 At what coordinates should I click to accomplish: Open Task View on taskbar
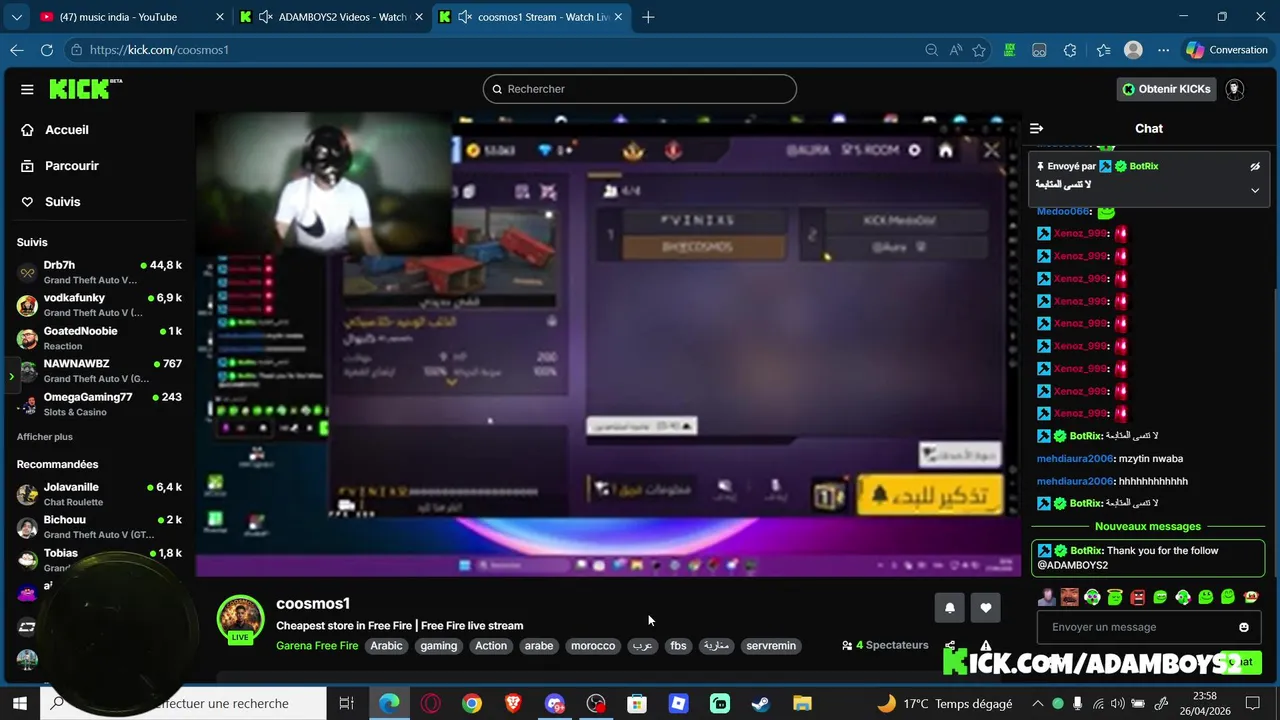click(x=346, y=703)
